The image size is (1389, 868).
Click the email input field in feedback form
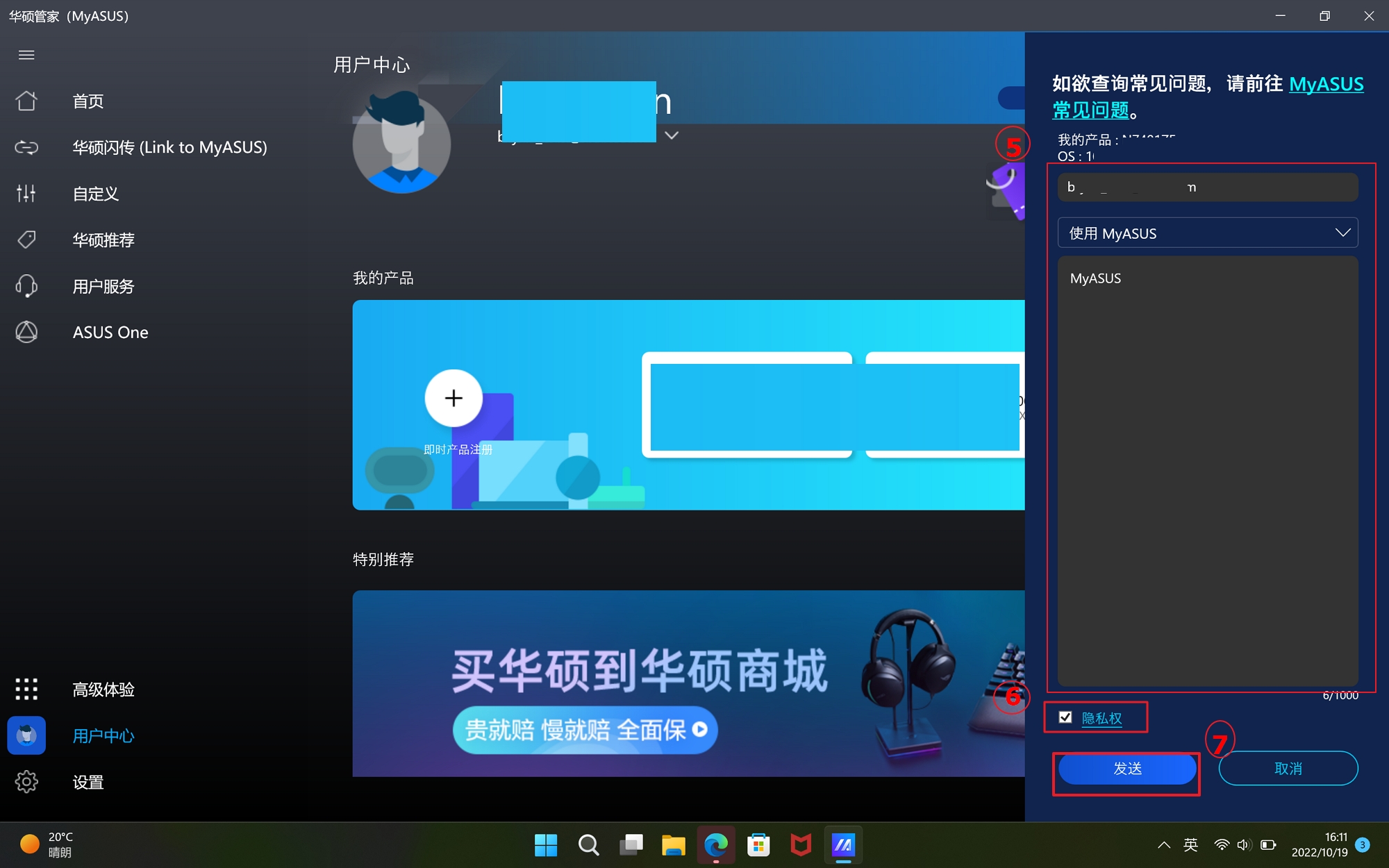[1207, 187]
